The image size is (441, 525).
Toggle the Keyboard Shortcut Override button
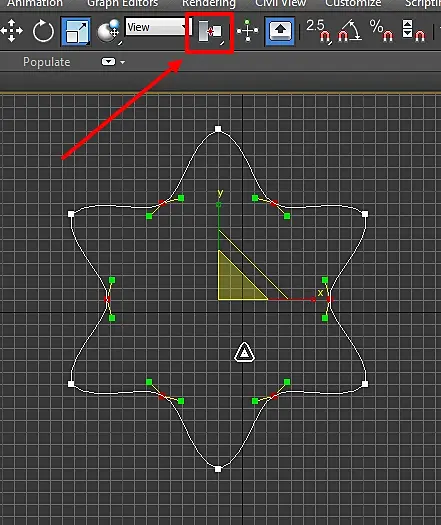tap(280, 31)
